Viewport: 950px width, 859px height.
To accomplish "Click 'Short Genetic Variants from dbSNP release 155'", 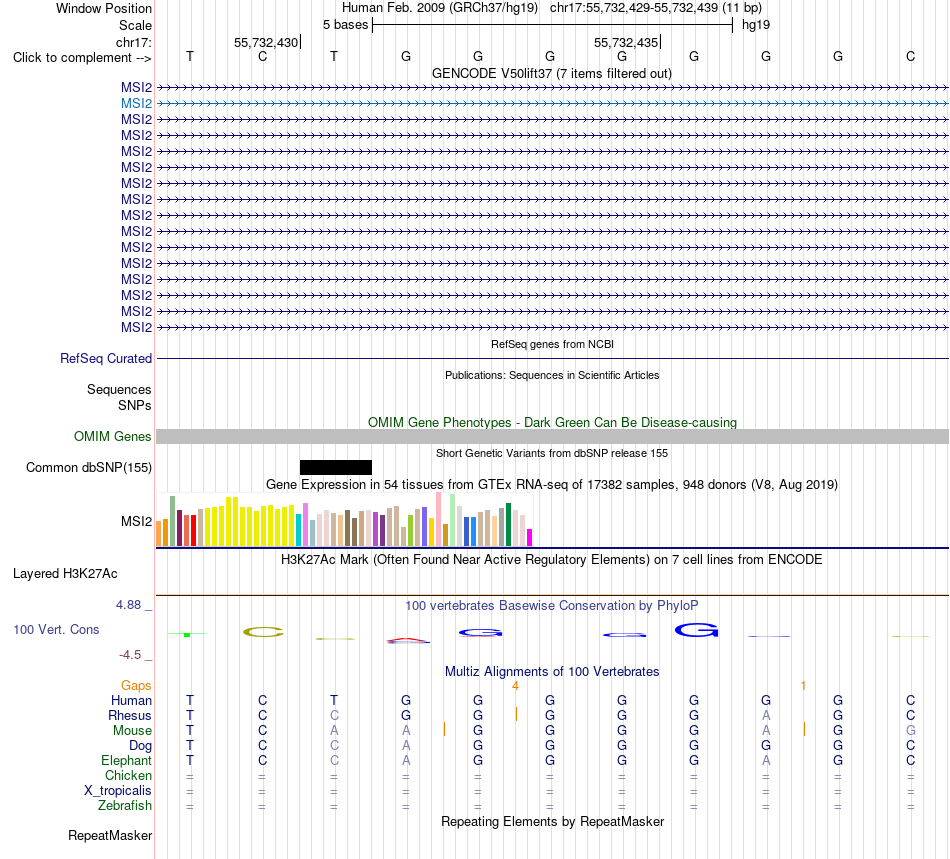I will pos(552,453).
